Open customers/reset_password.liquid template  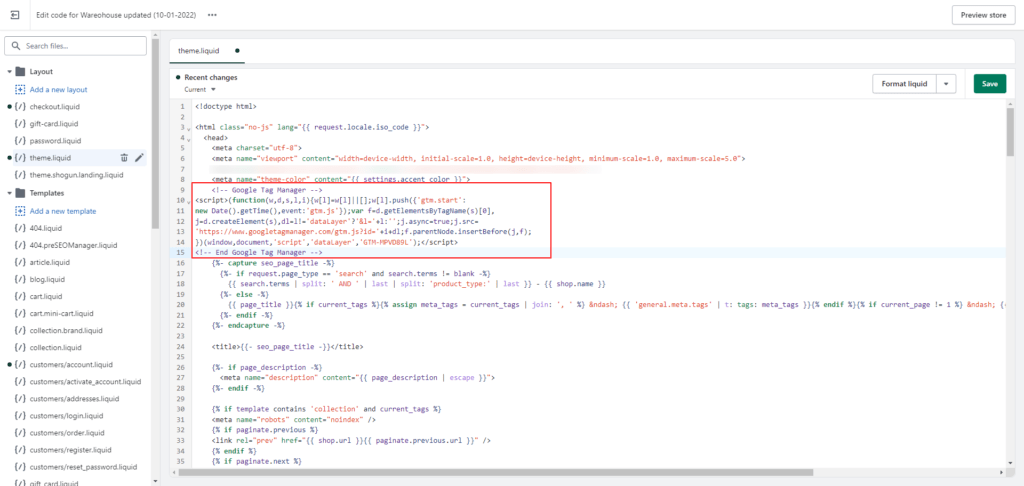coord(84,467)
